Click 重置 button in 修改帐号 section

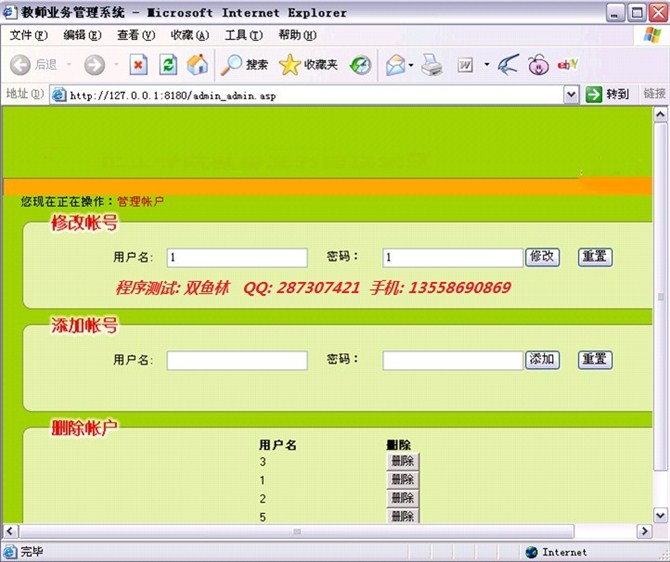tap(595, 257)
